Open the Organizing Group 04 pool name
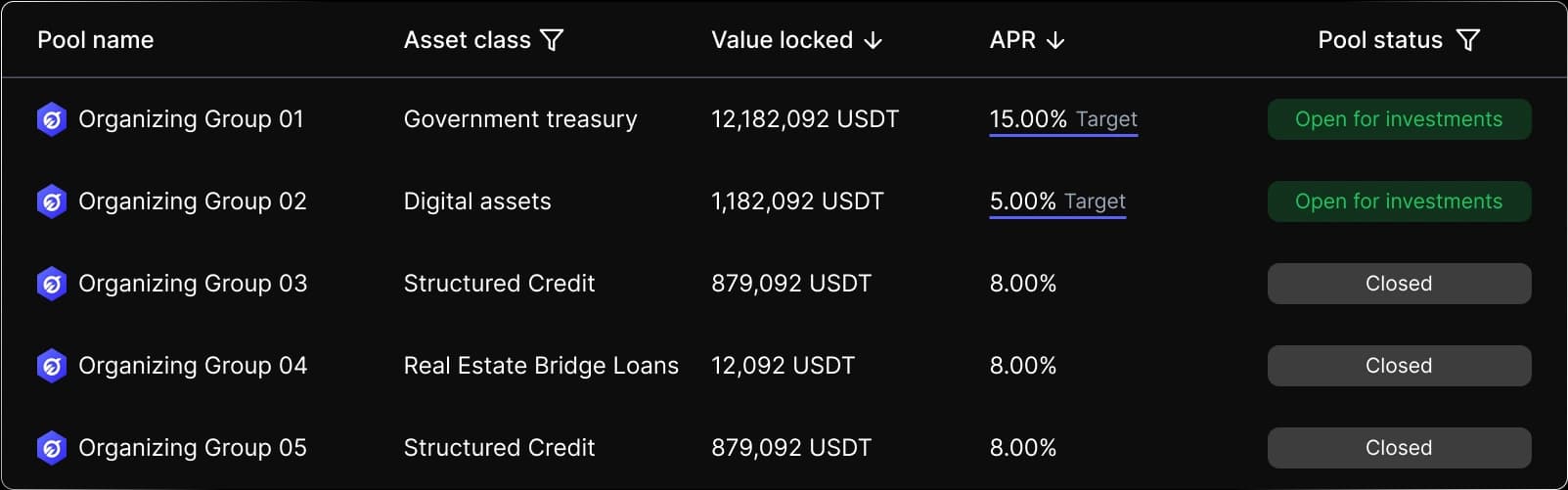Screen dimensions: 1568x490 point(193,366)
